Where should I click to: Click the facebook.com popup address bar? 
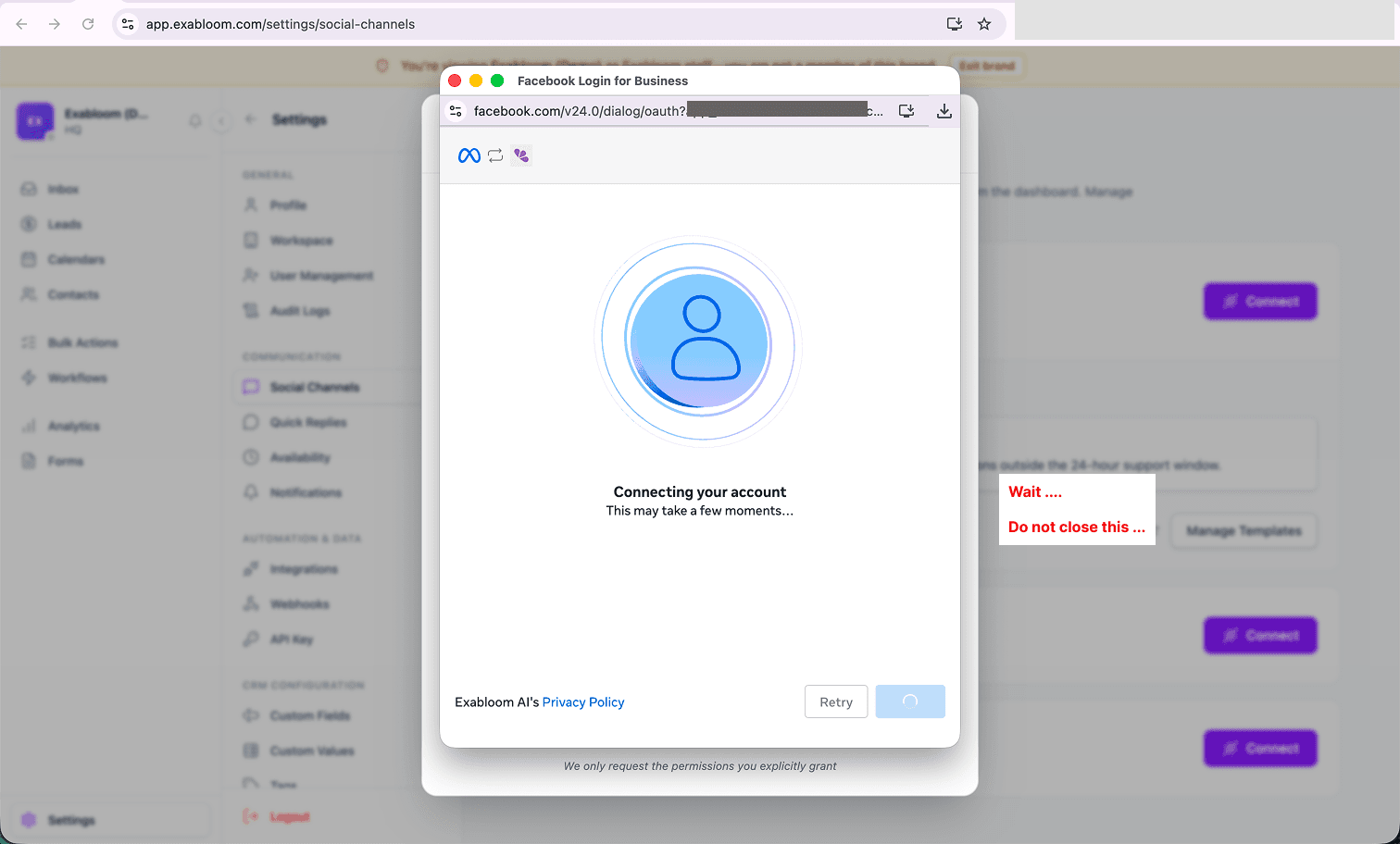[x=679, y=111]
